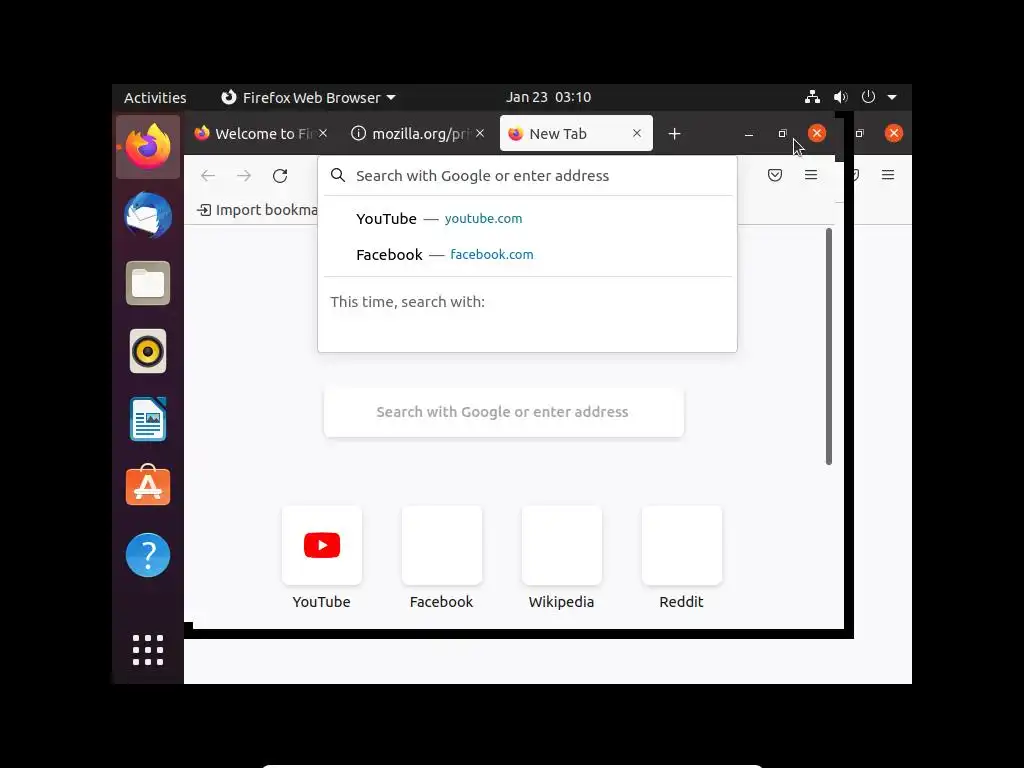Choose the Facebook facebook.com suggestion
Image resolution: width=1024 pixels, height=768 pixels.
coord(528,255)
